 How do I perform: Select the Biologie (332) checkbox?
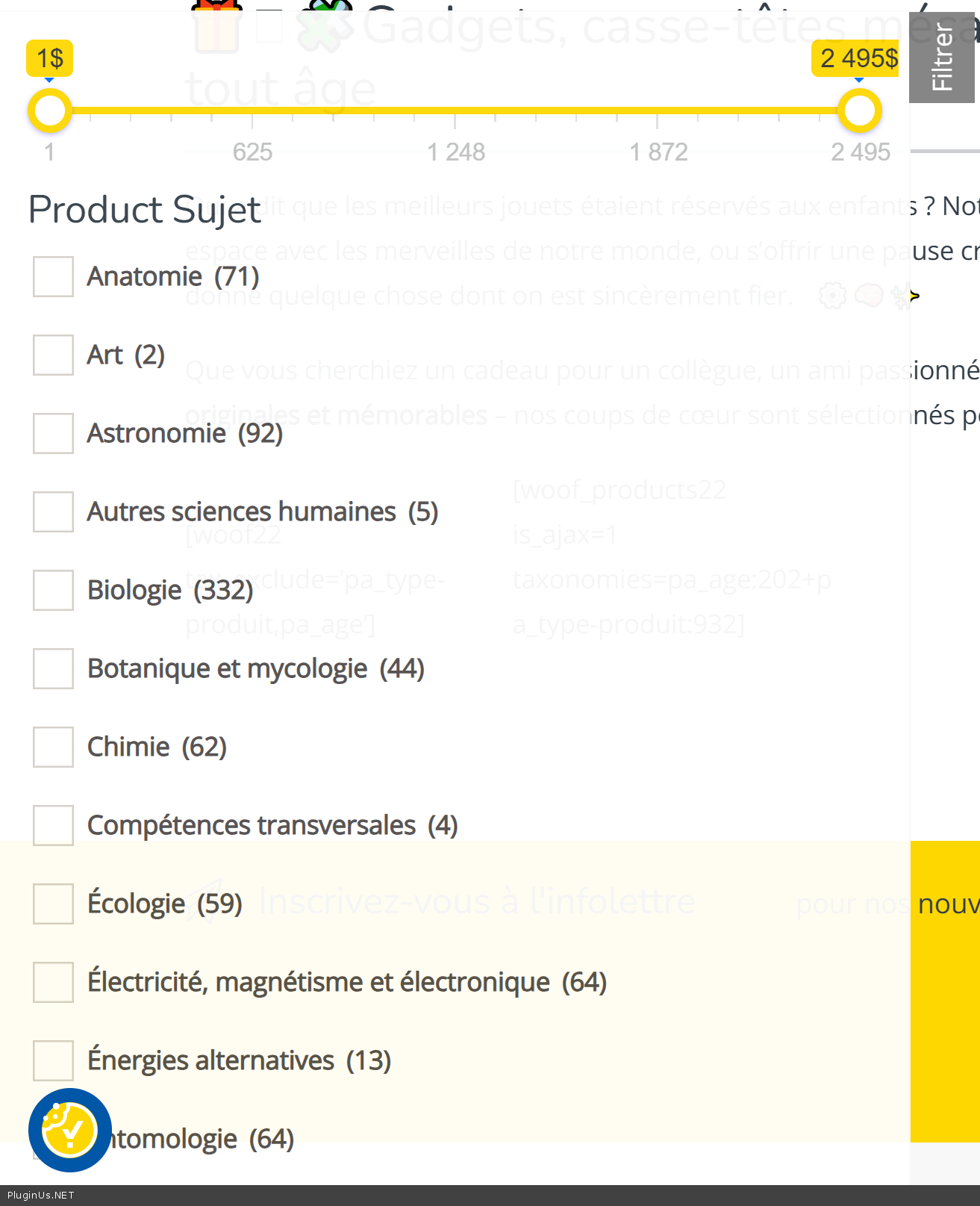coord(53,590)
